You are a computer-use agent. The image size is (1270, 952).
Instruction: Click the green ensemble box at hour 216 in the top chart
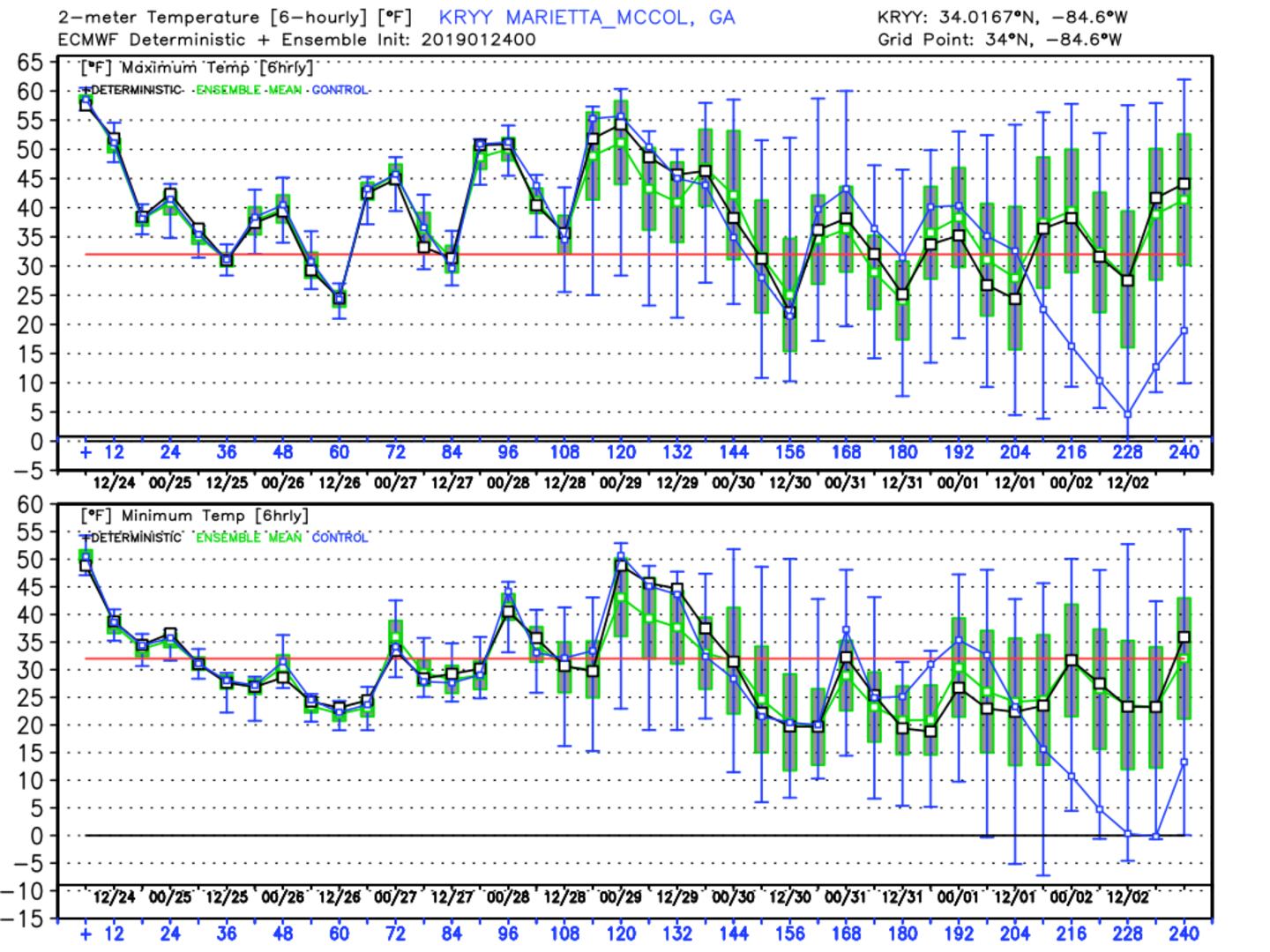click(x=1072, y=210)
